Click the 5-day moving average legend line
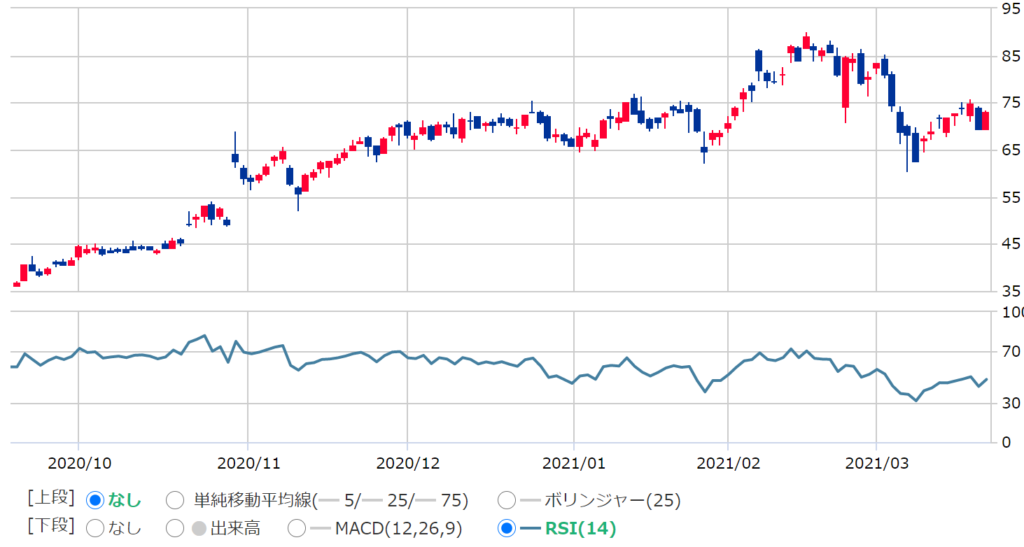The image size is (1024, 547). pyautogui.click(x=326, y=499)
